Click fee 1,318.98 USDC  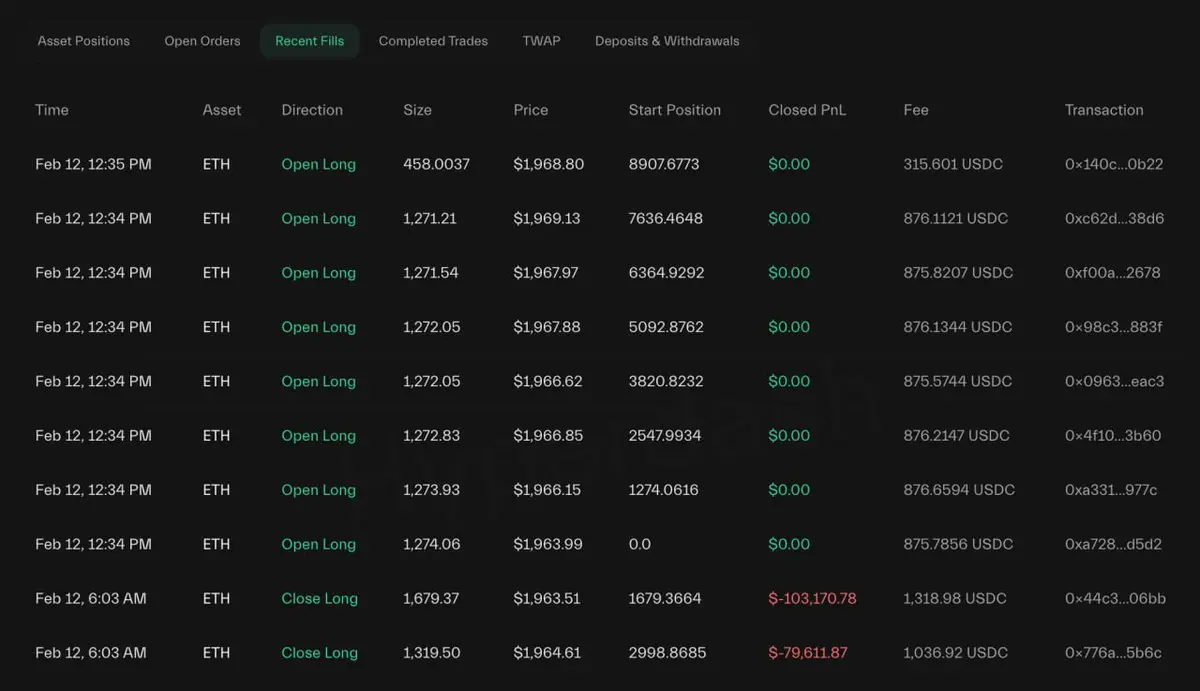[955, 598]
